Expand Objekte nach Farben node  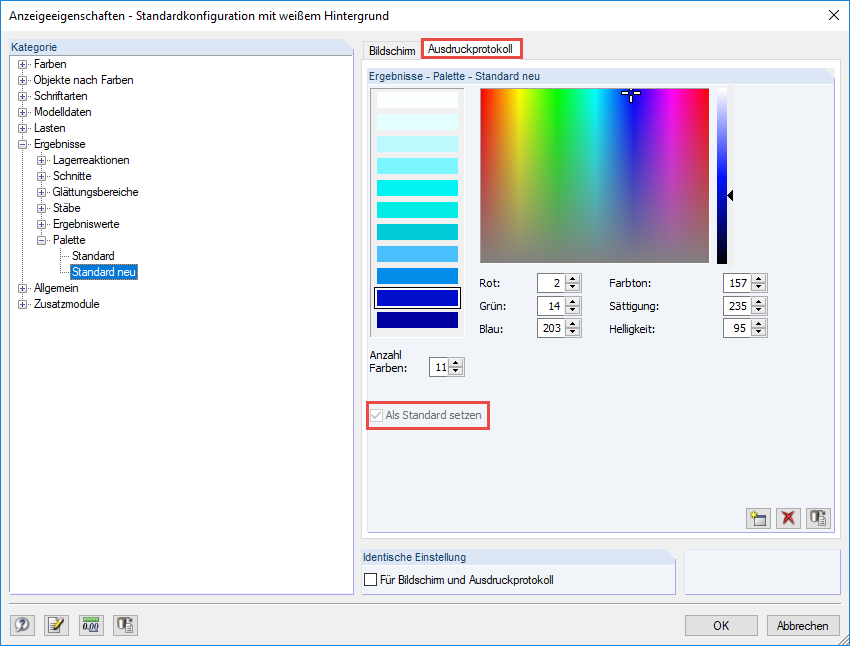(x=22, y=80)
